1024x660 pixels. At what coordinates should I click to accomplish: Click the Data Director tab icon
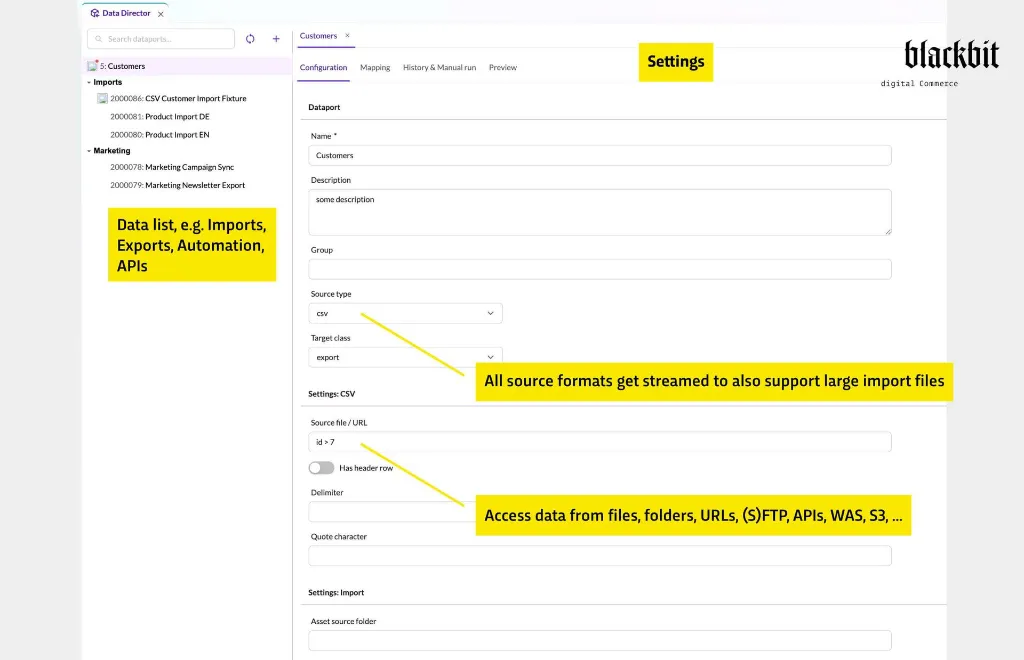tap(95, 13)
